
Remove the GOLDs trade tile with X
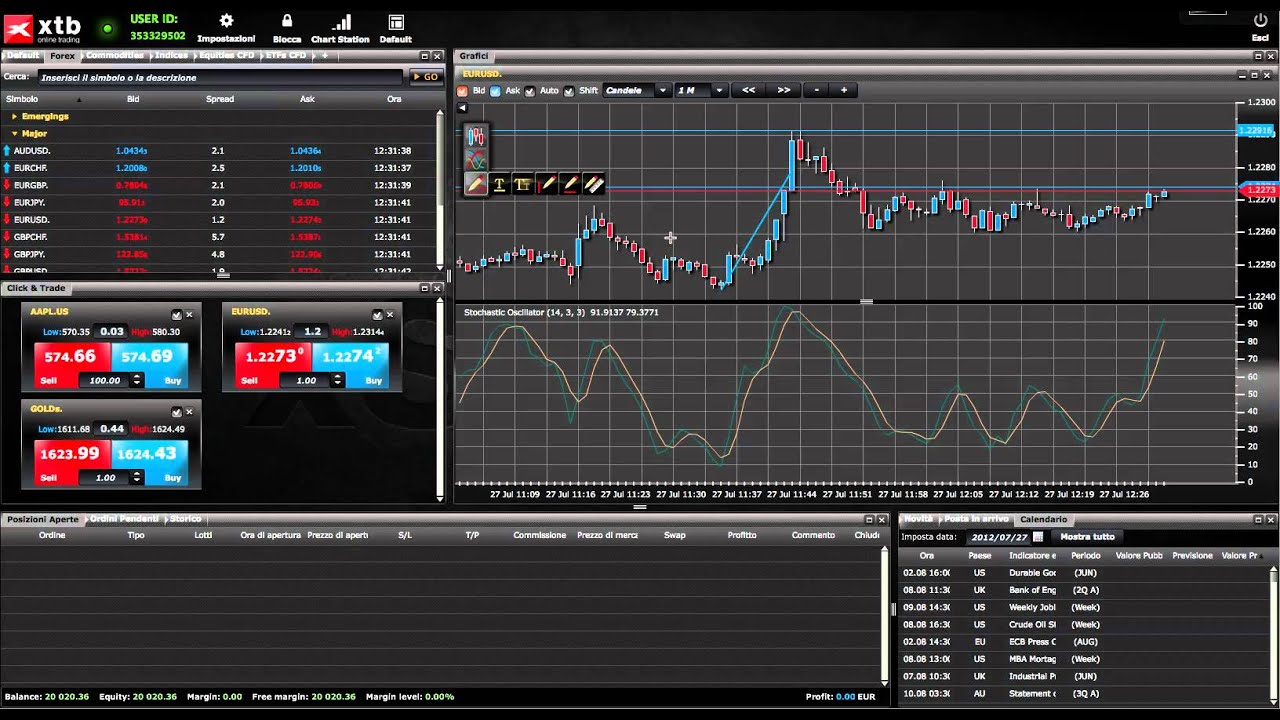coord(190,411)
